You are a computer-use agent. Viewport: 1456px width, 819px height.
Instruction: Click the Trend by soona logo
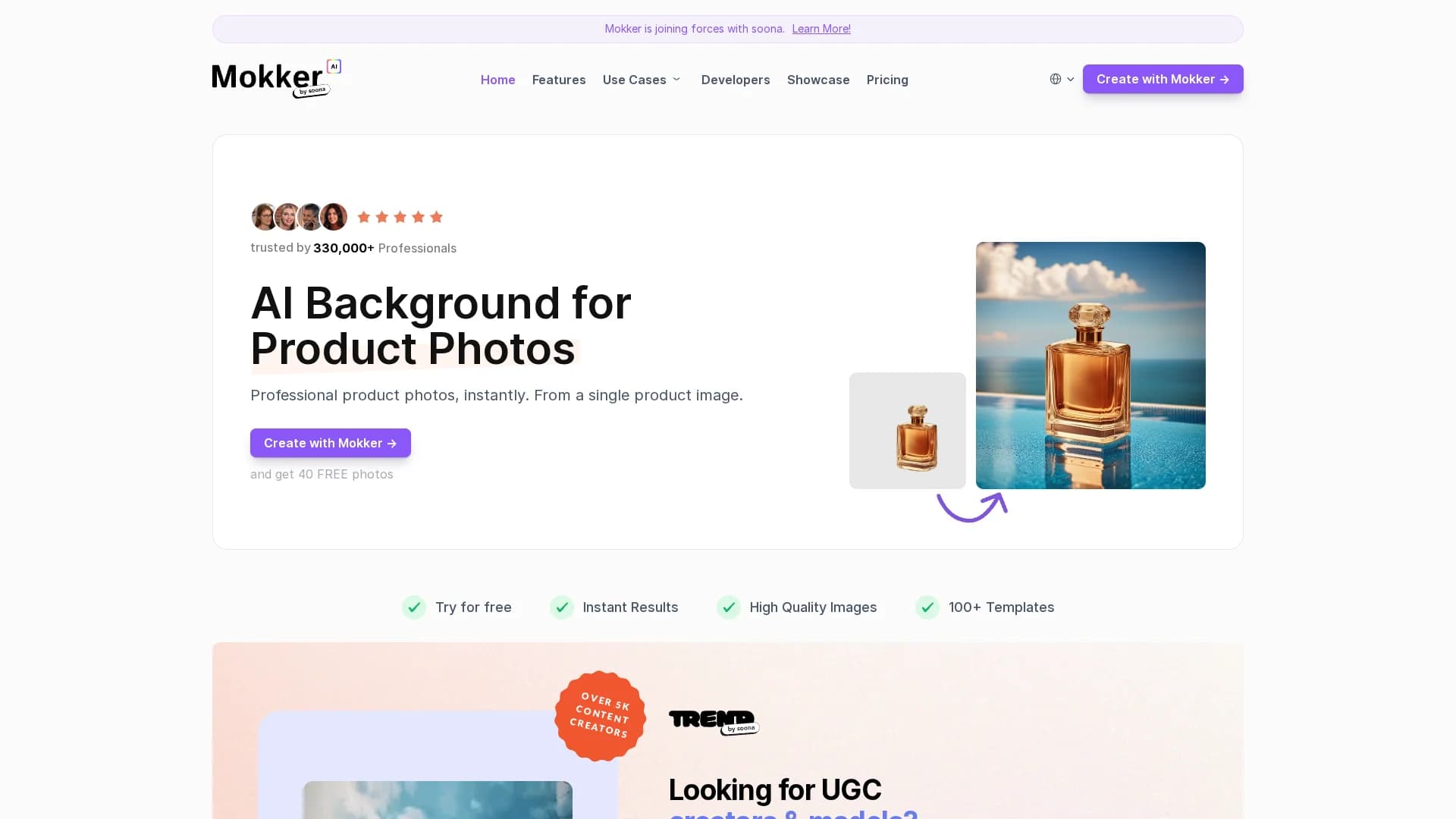714,722
